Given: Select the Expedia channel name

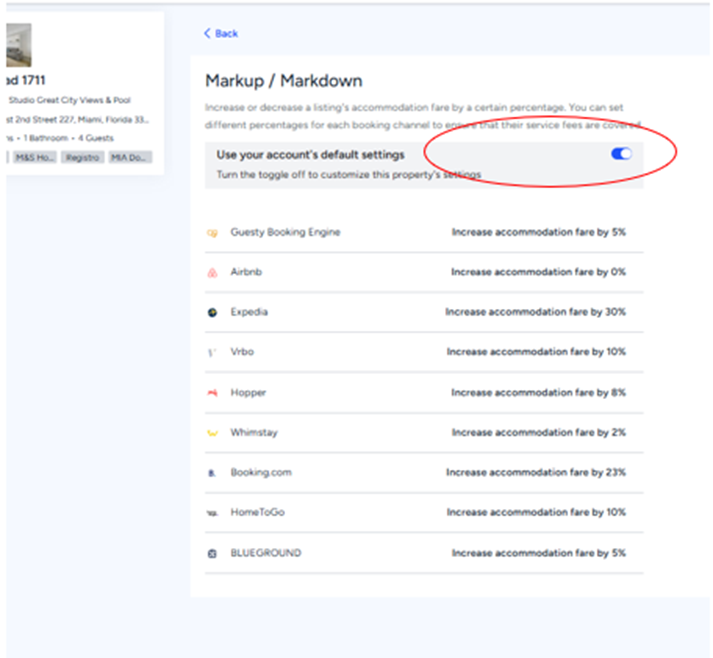Looking at the screenshot, I should tap(249, 312).
